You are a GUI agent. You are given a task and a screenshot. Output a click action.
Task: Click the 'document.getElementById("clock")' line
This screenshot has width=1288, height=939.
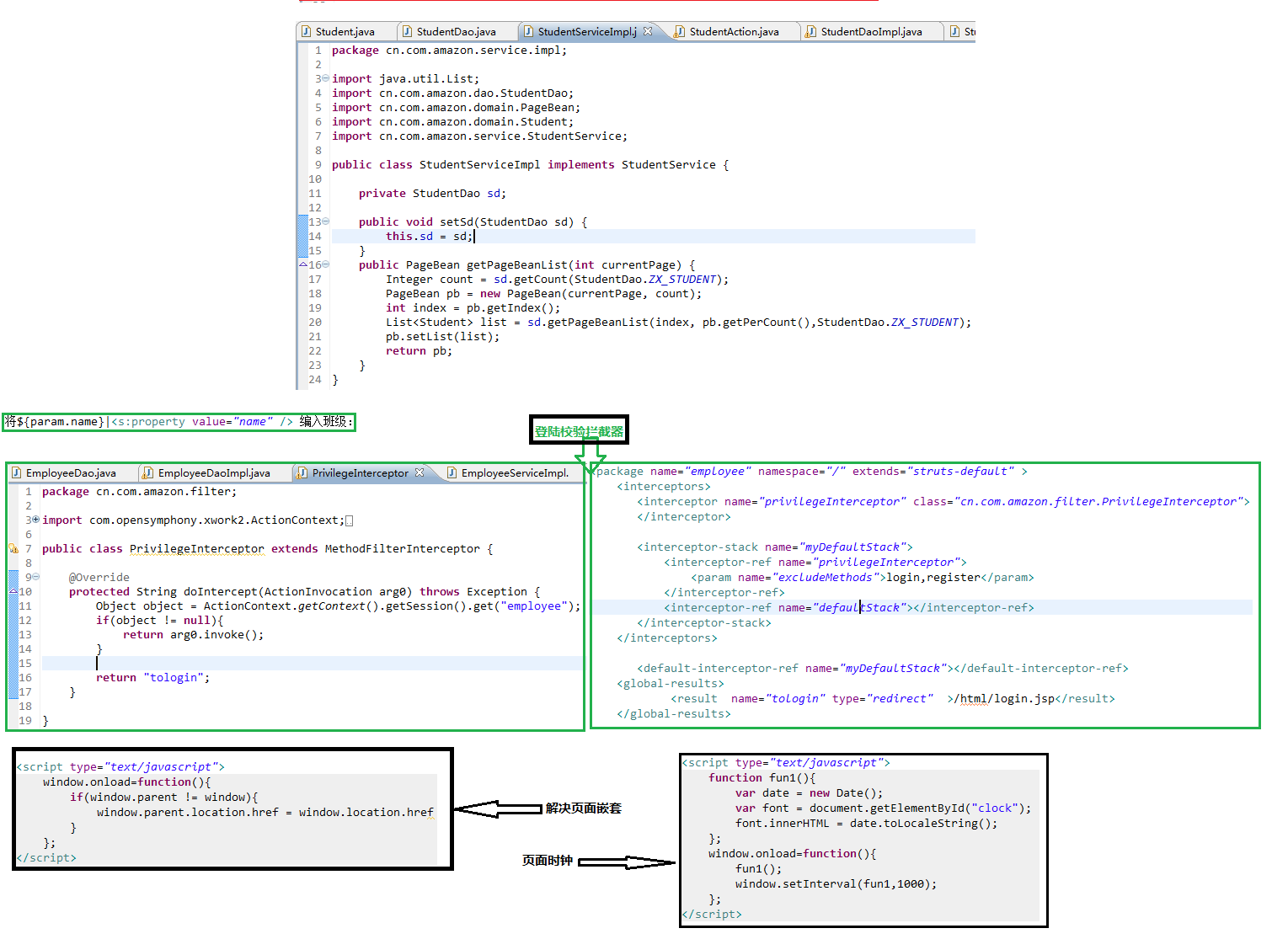(884, 808)
